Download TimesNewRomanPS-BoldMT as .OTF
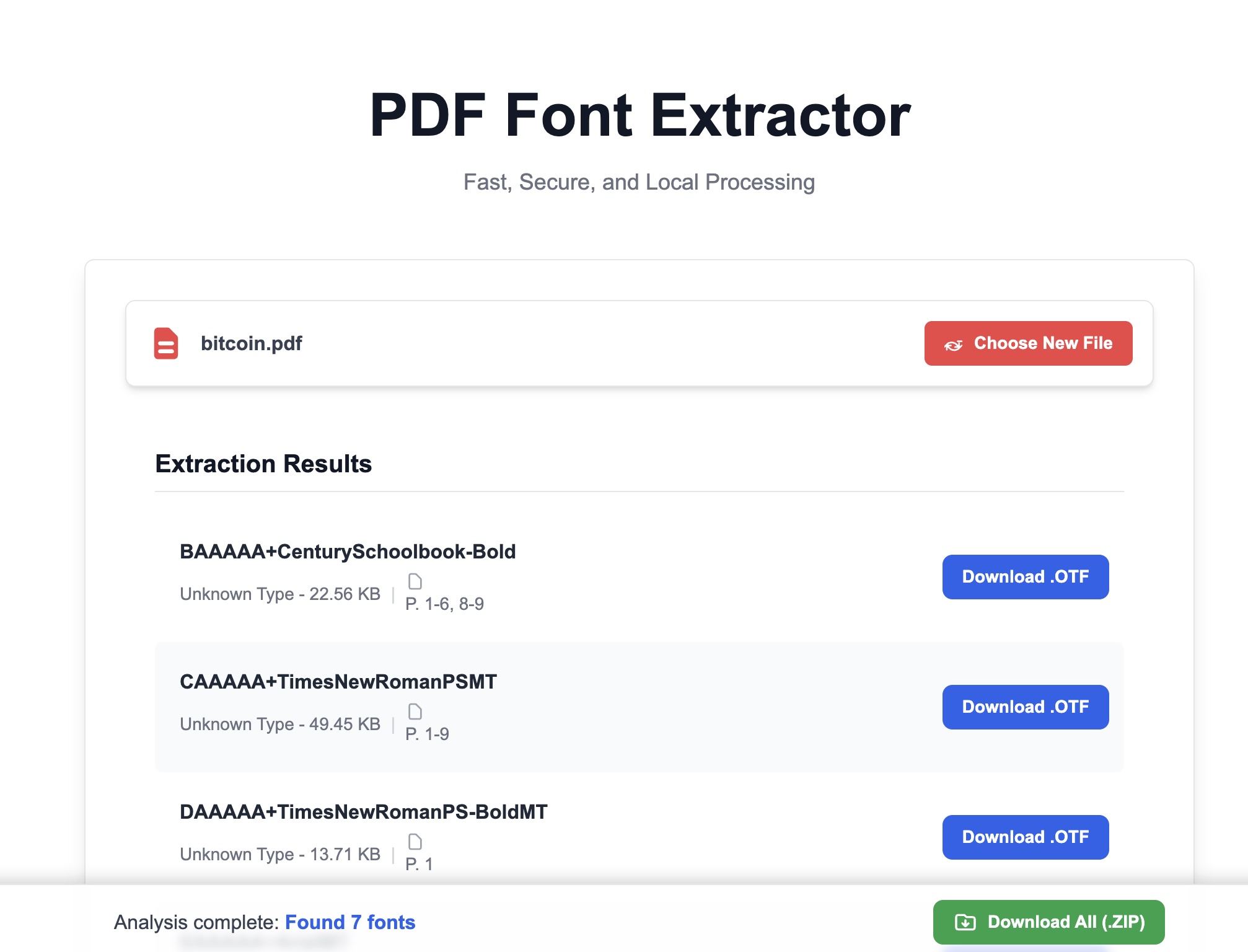Image resolution: width=1248 pixels, height=952 pixels. tap(1025, 837)
